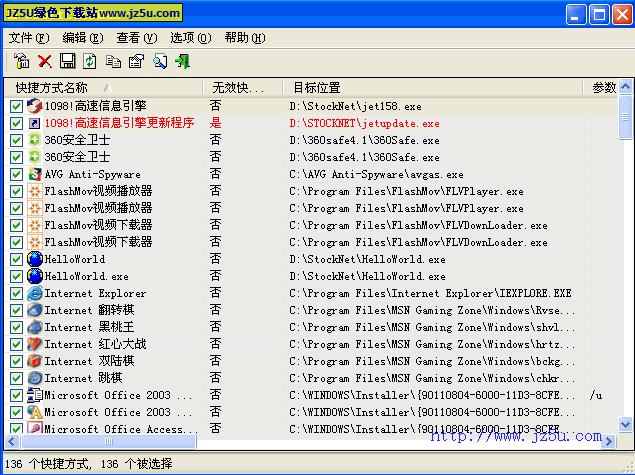The image size is (635, 475).
Task: Open the 文件(F) menu
Action: pyautogui.click(x=29, y=38)
